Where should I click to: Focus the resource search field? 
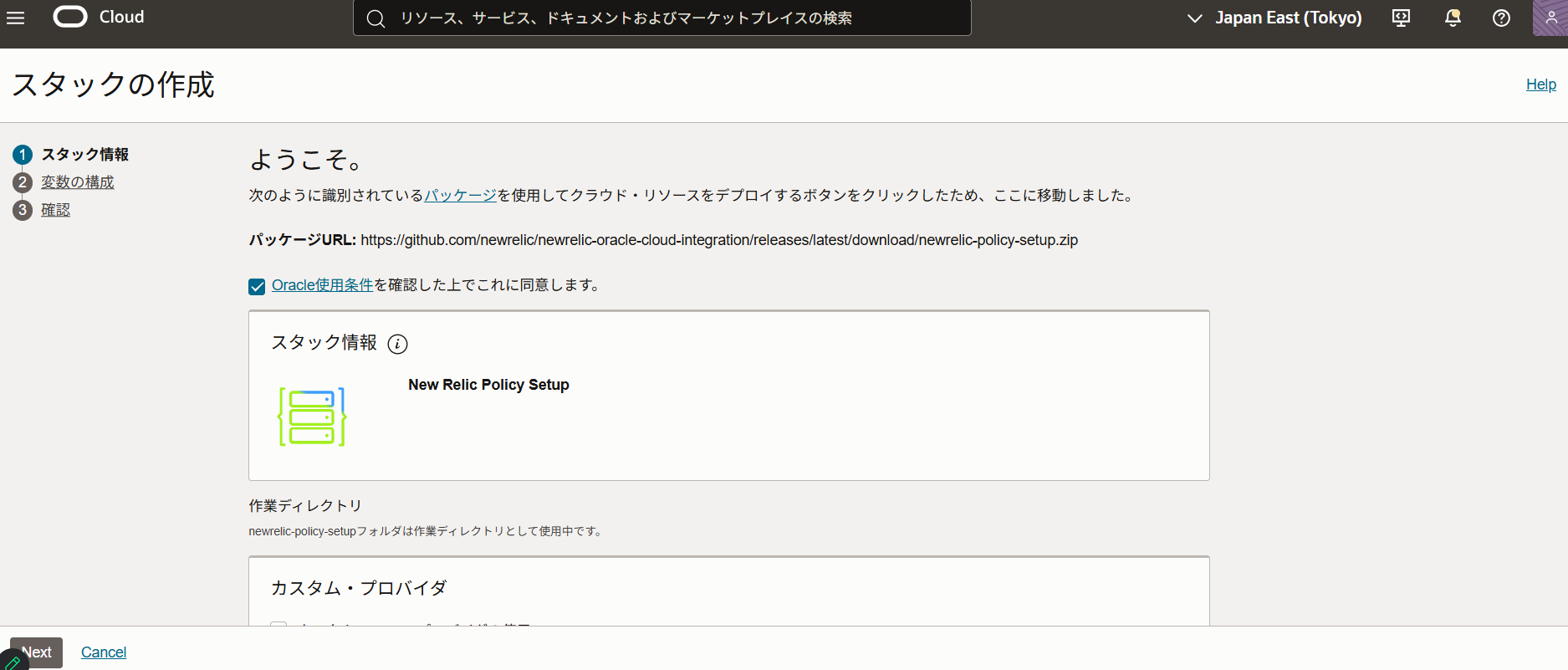pos(662,18)
